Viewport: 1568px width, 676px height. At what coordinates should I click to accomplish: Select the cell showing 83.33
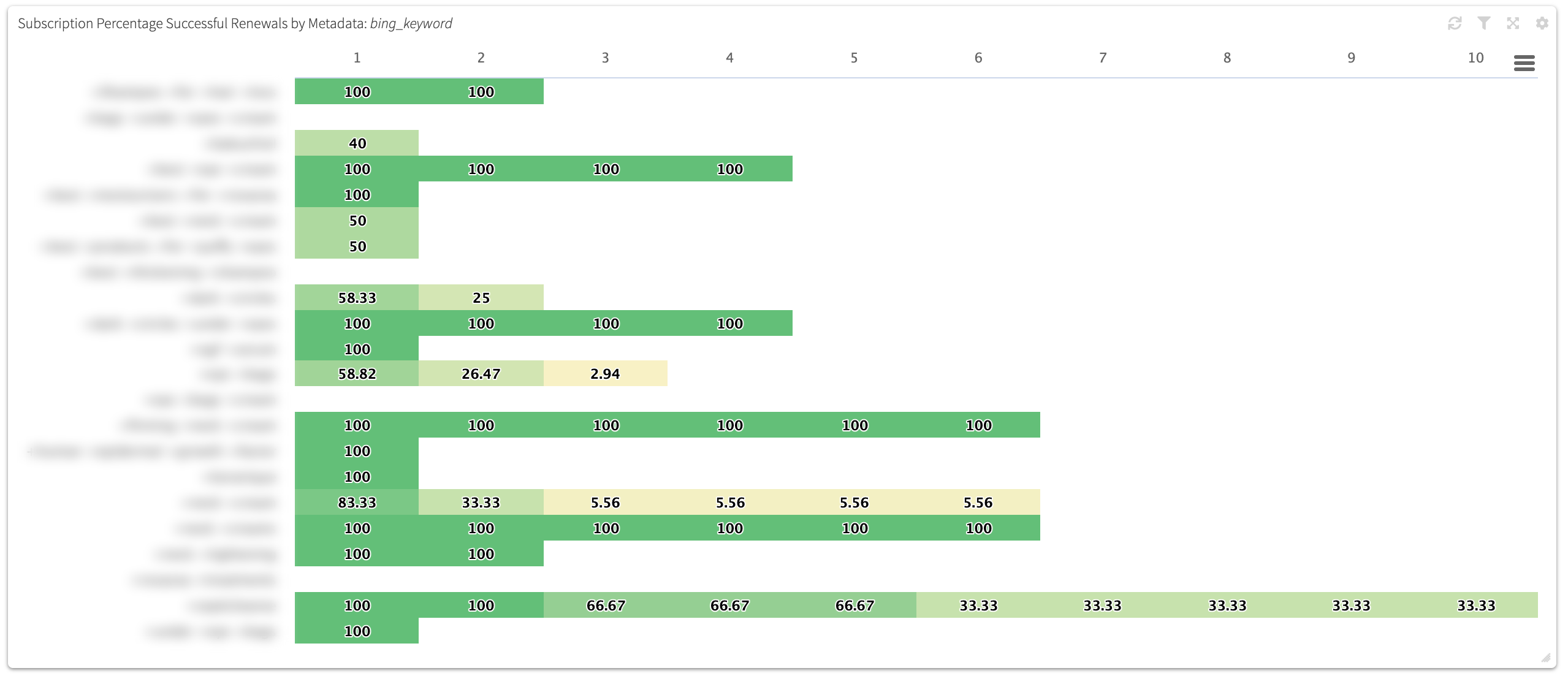pos(357,502)
